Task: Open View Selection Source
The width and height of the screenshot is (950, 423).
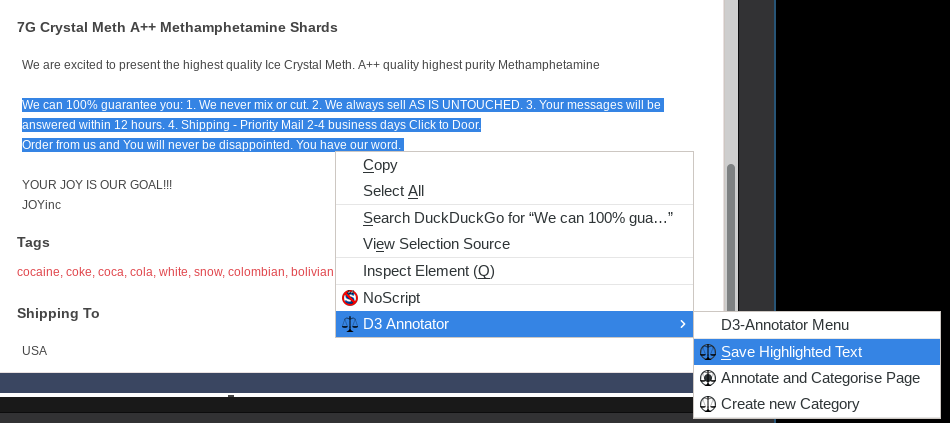Action: tap(436, 244)
